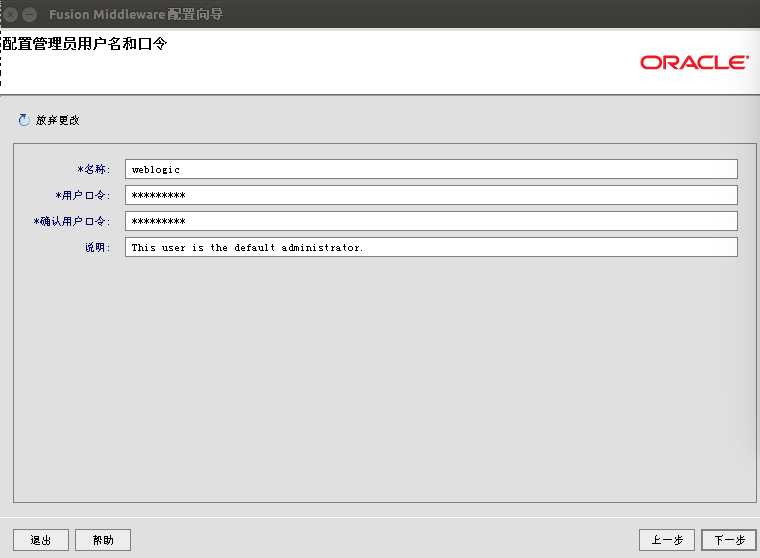Click into the 用户口令 password field

[x=431, y=195]
